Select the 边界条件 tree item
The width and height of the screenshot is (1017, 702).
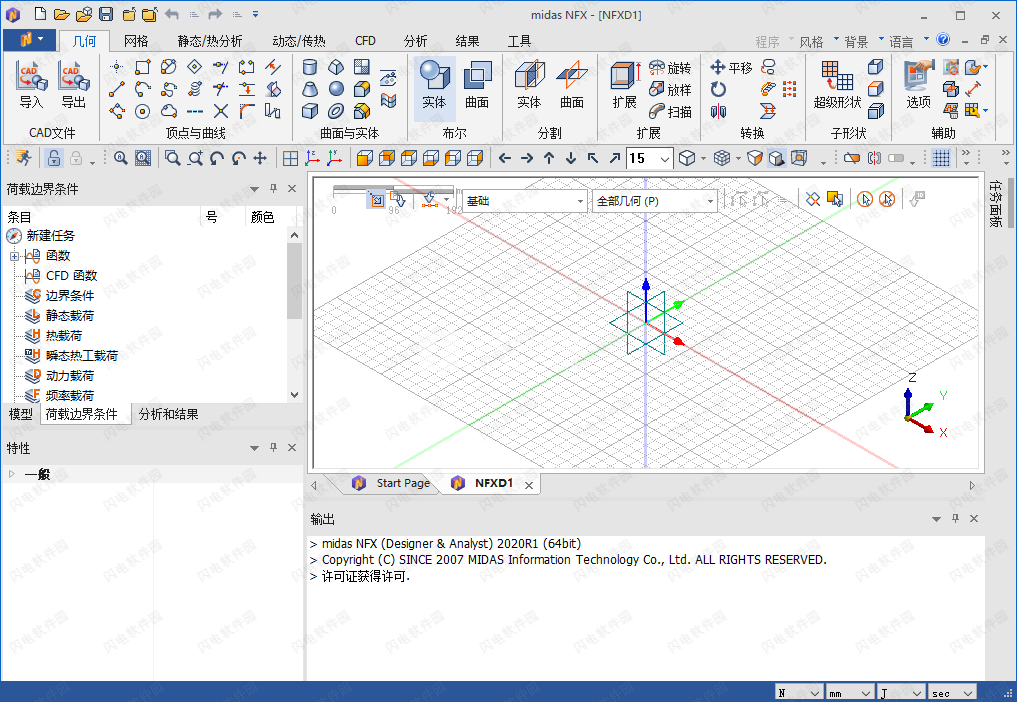(70, 296)
